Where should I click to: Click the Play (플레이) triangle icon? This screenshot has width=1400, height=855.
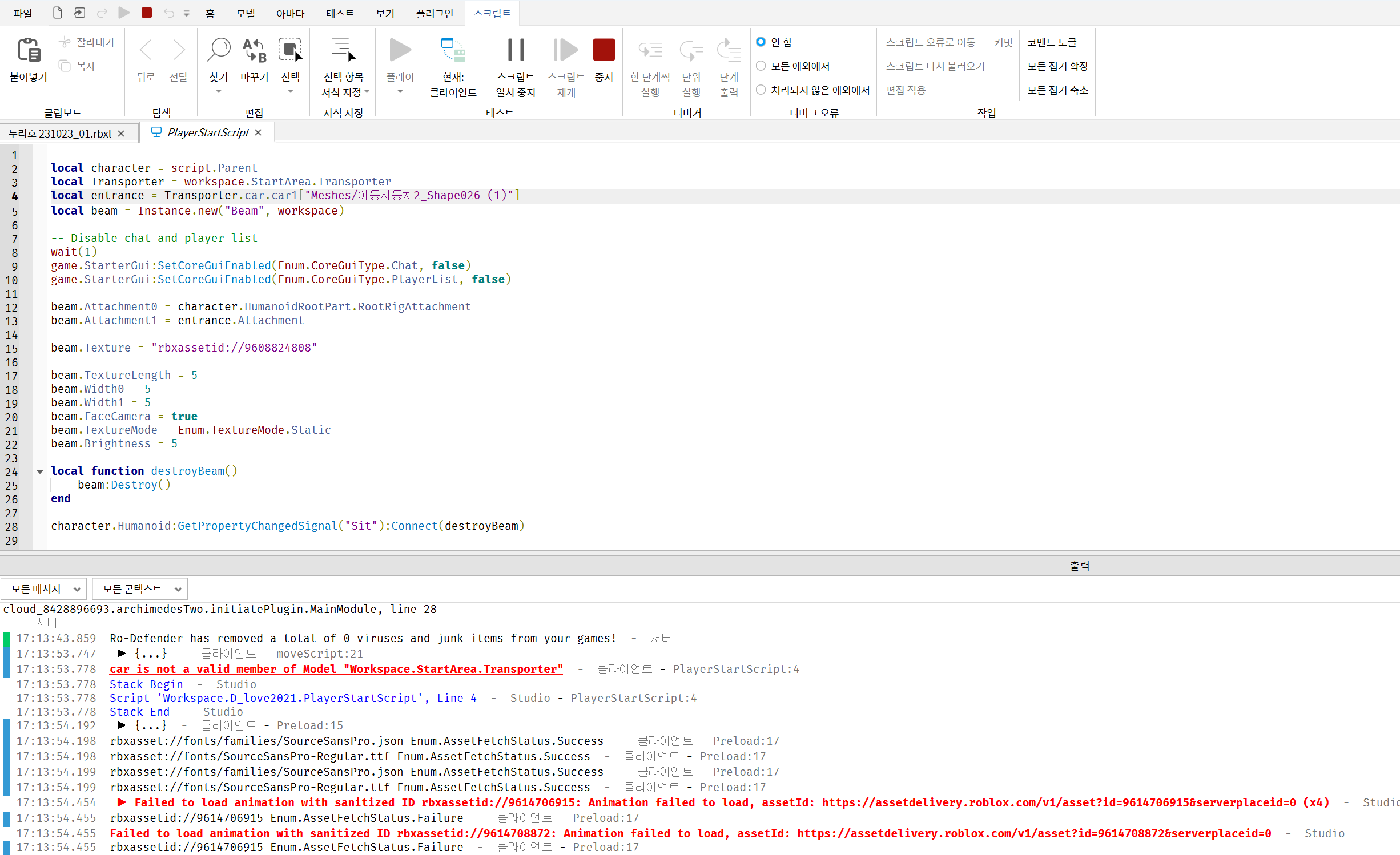[x=400, y=50]
